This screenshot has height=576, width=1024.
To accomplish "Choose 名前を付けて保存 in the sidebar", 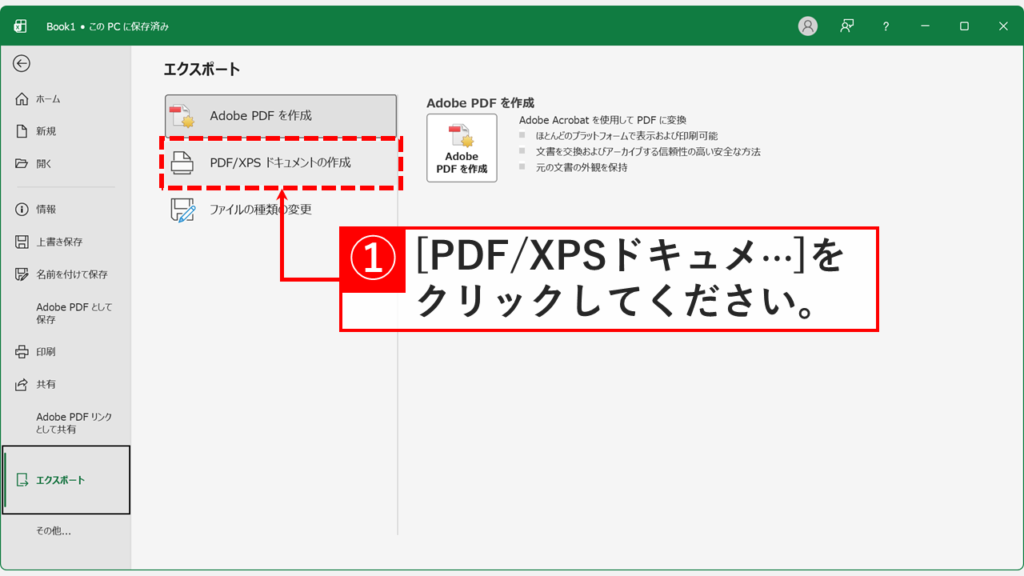I will click(x=65, y=274).
